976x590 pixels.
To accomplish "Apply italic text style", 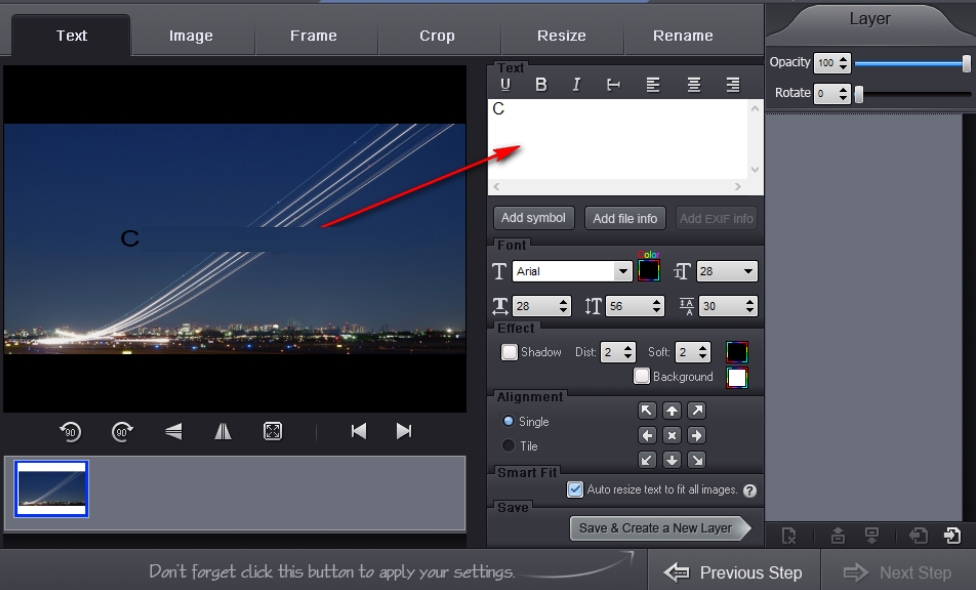I will click(x=576, y=85).
